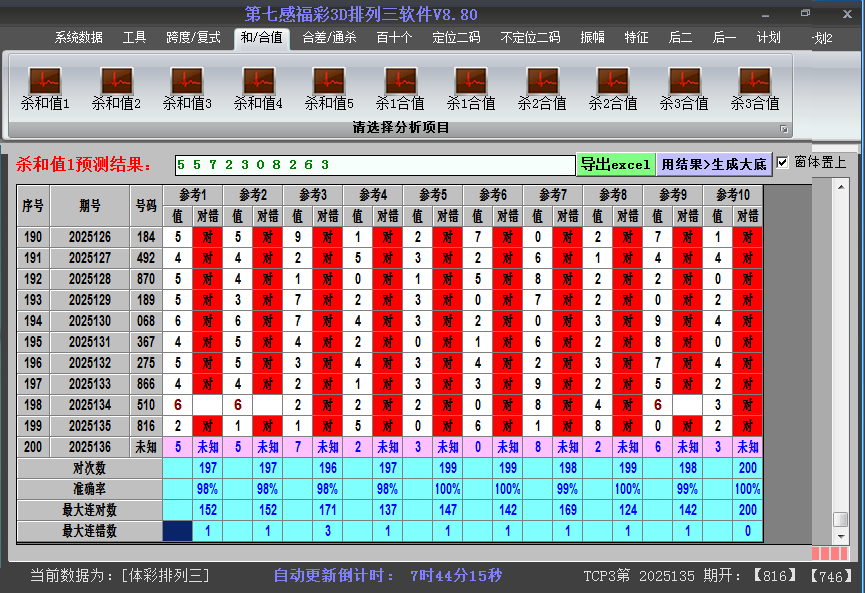Click the table scrollbar up arrow
This screenshot has height=593, width=865.
pyautogui.click(x=841, y=187)
